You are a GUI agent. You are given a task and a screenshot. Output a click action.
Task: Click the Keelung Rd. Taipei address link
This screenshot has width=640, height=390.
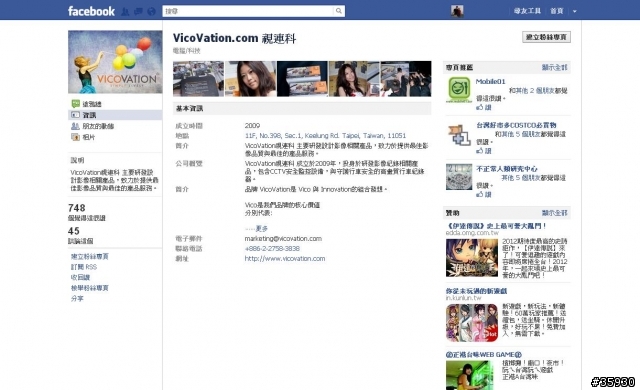pyautogui.click(x=325, y=135)
